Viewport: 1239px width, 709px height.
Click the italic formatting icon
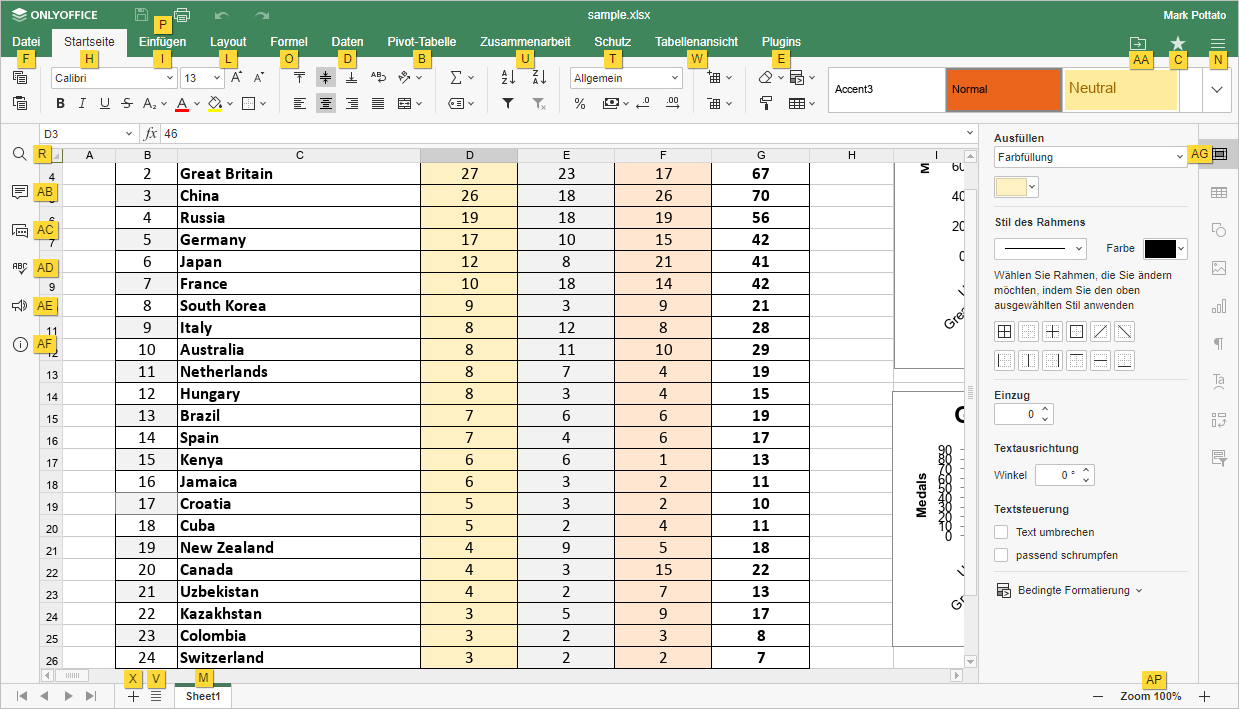pyautogui.click(x=82, y=103)
